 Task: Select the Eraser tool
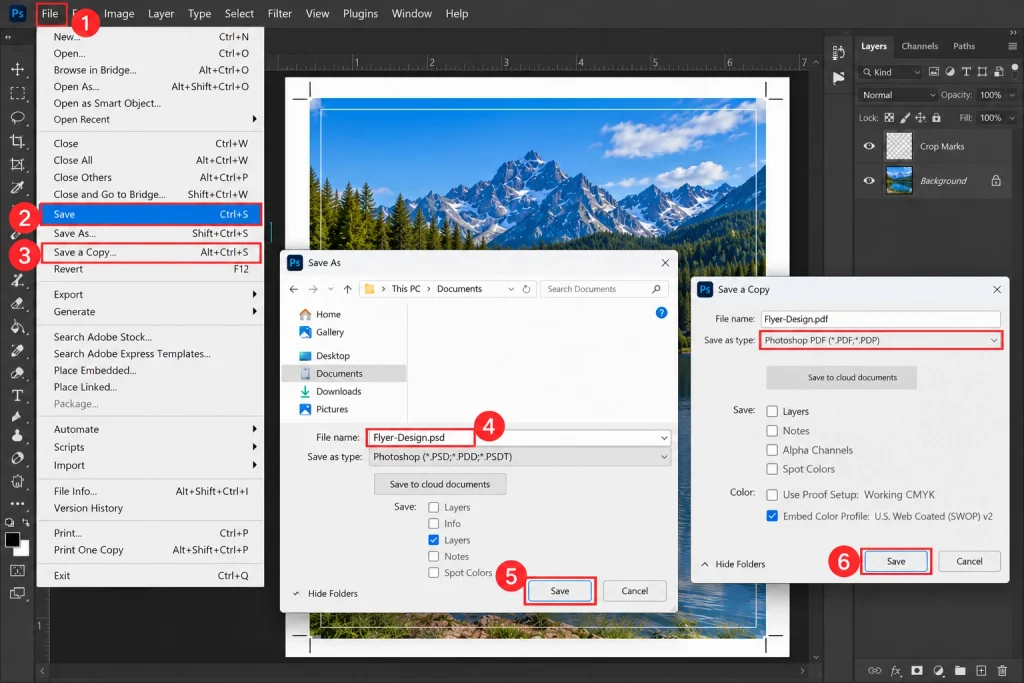click(x=18, y=304)
